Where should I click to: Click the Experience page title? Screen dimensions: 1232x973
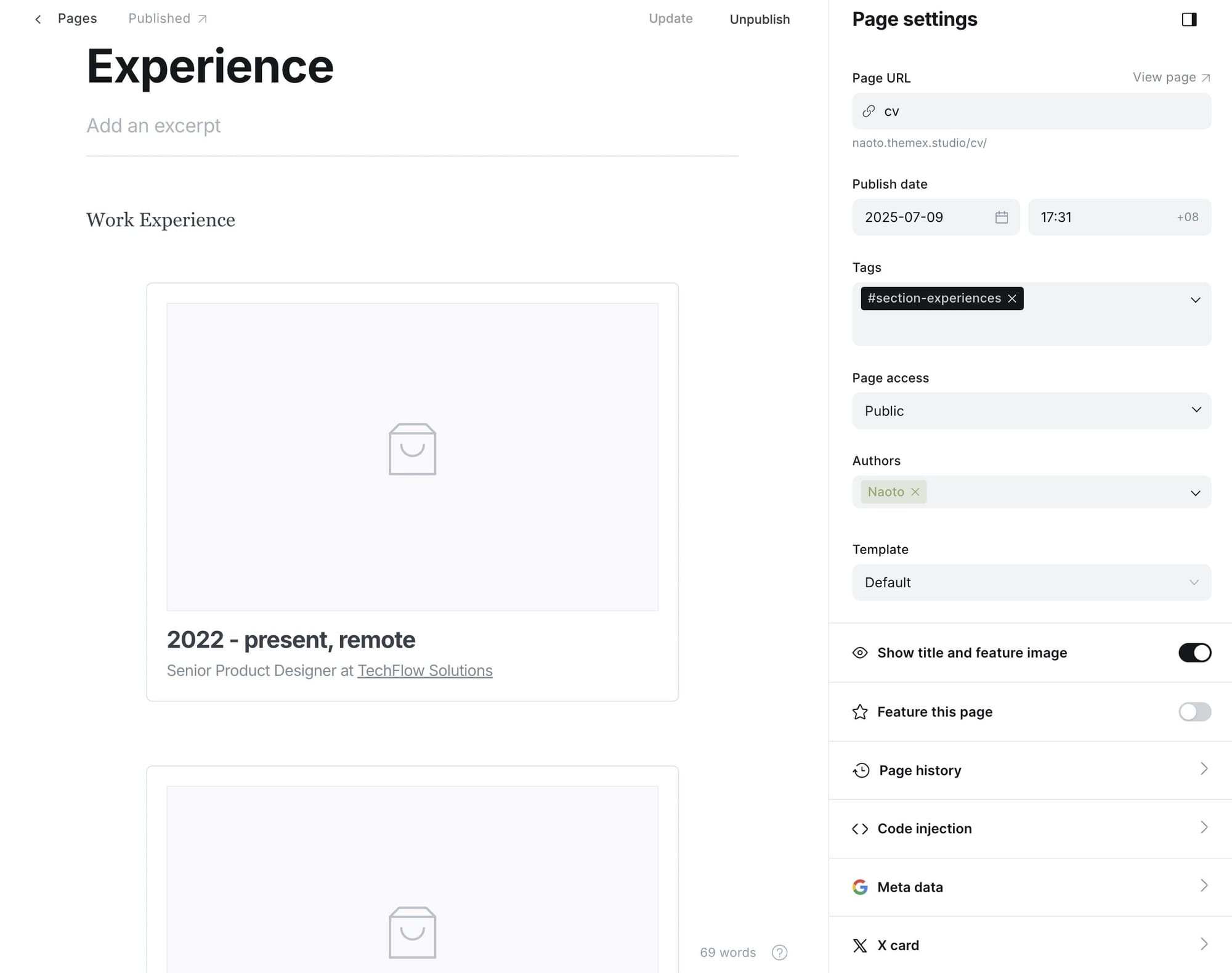pyautogui.click(x=209, y=66)
